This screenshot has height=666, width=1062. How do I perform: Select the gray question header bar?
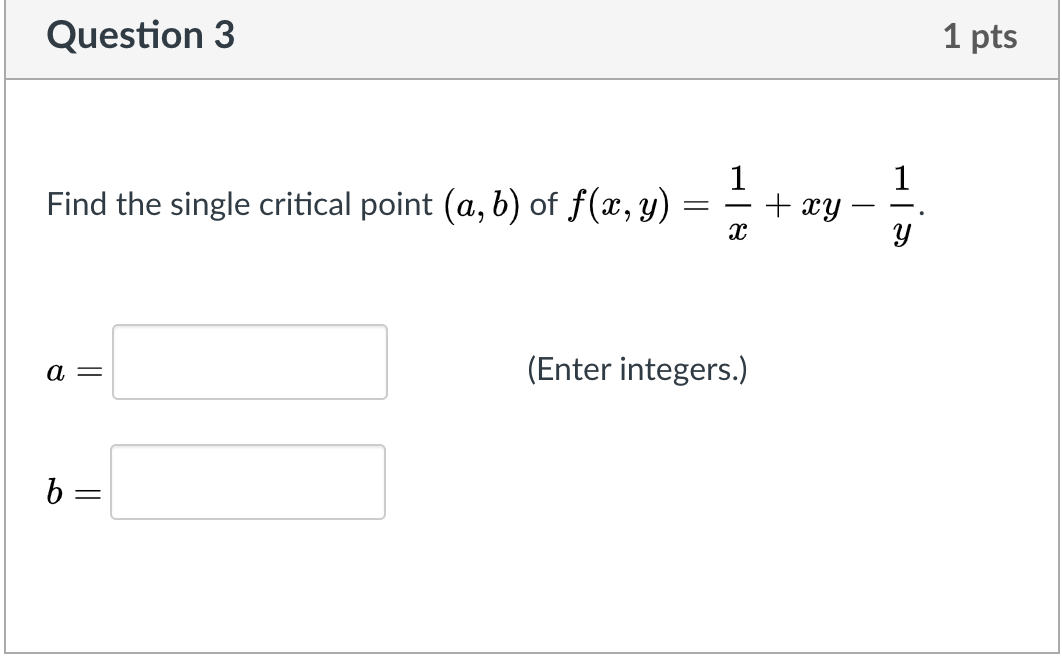pyautogui.click(x=530, y=36)
